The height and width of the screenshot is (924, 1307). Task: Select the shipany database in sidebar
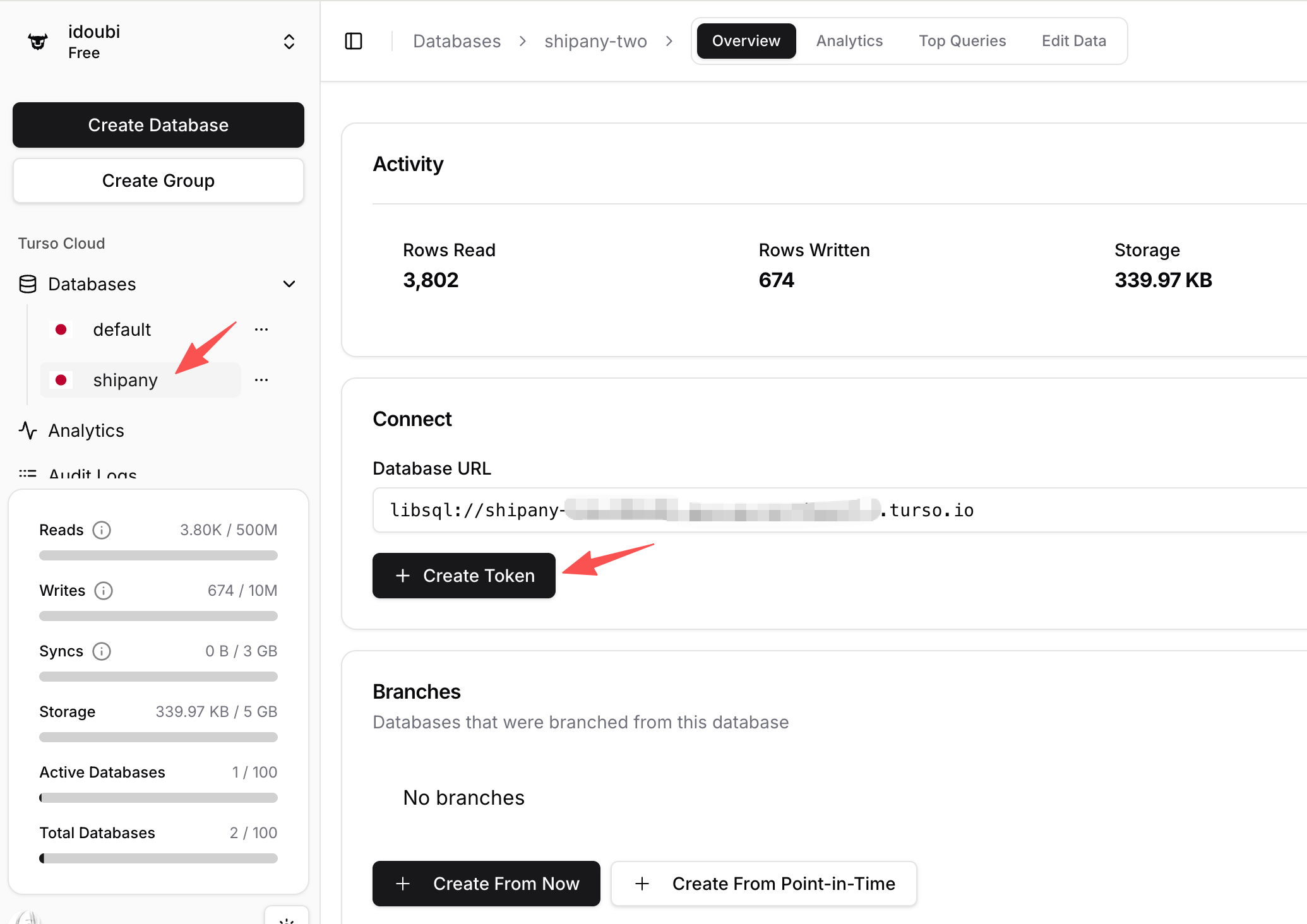[x=125, y=380]
